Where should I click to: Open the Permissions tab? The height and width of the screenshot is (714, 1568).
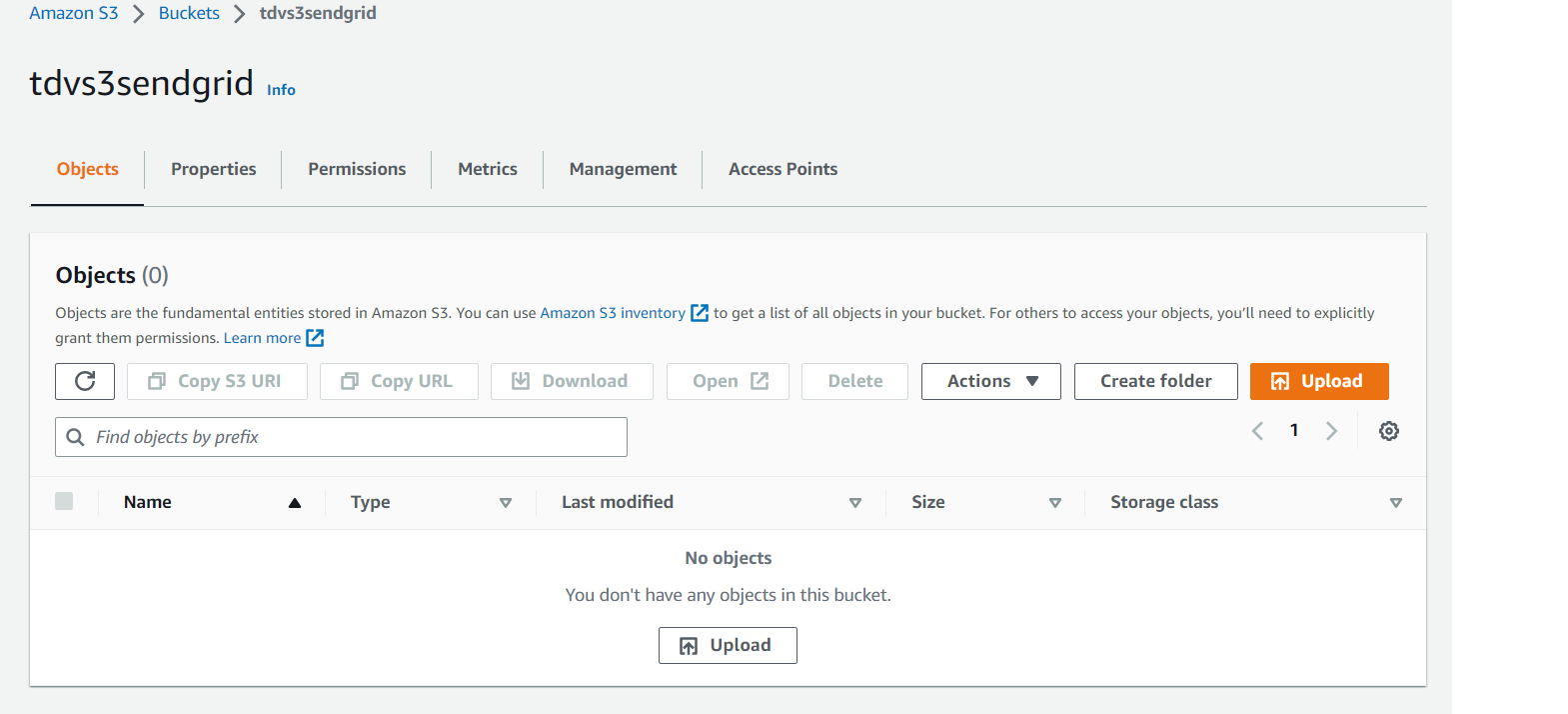(357, 169)
